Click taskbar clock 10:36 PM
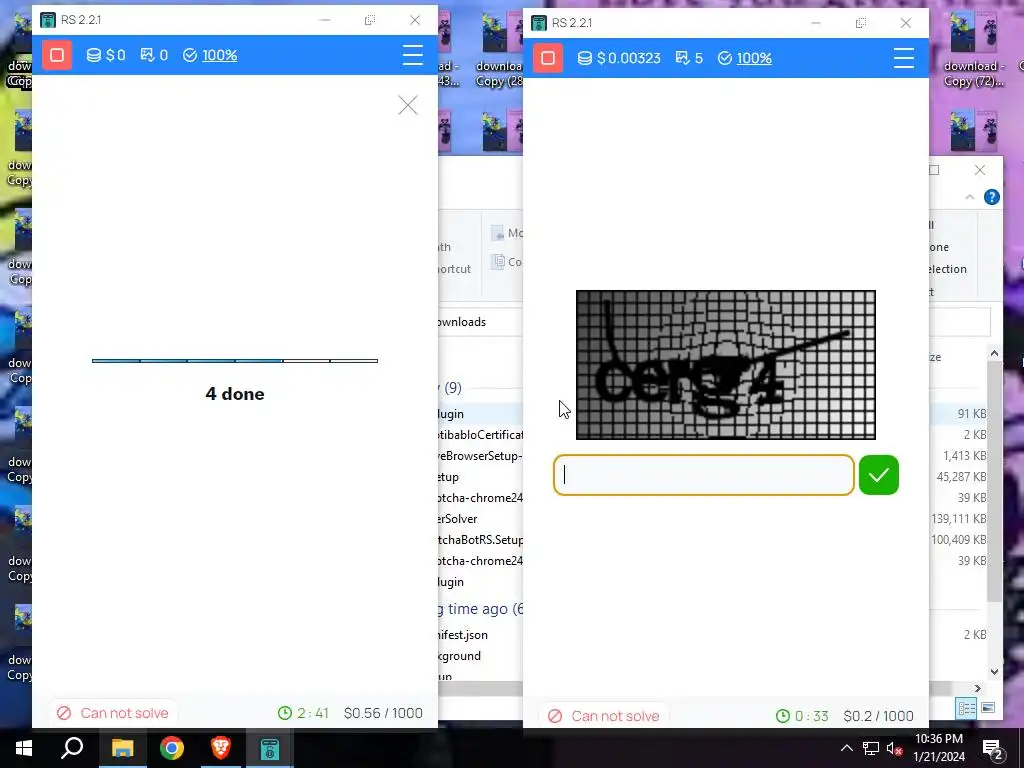The image size is (1024, 768). (938, 748)
